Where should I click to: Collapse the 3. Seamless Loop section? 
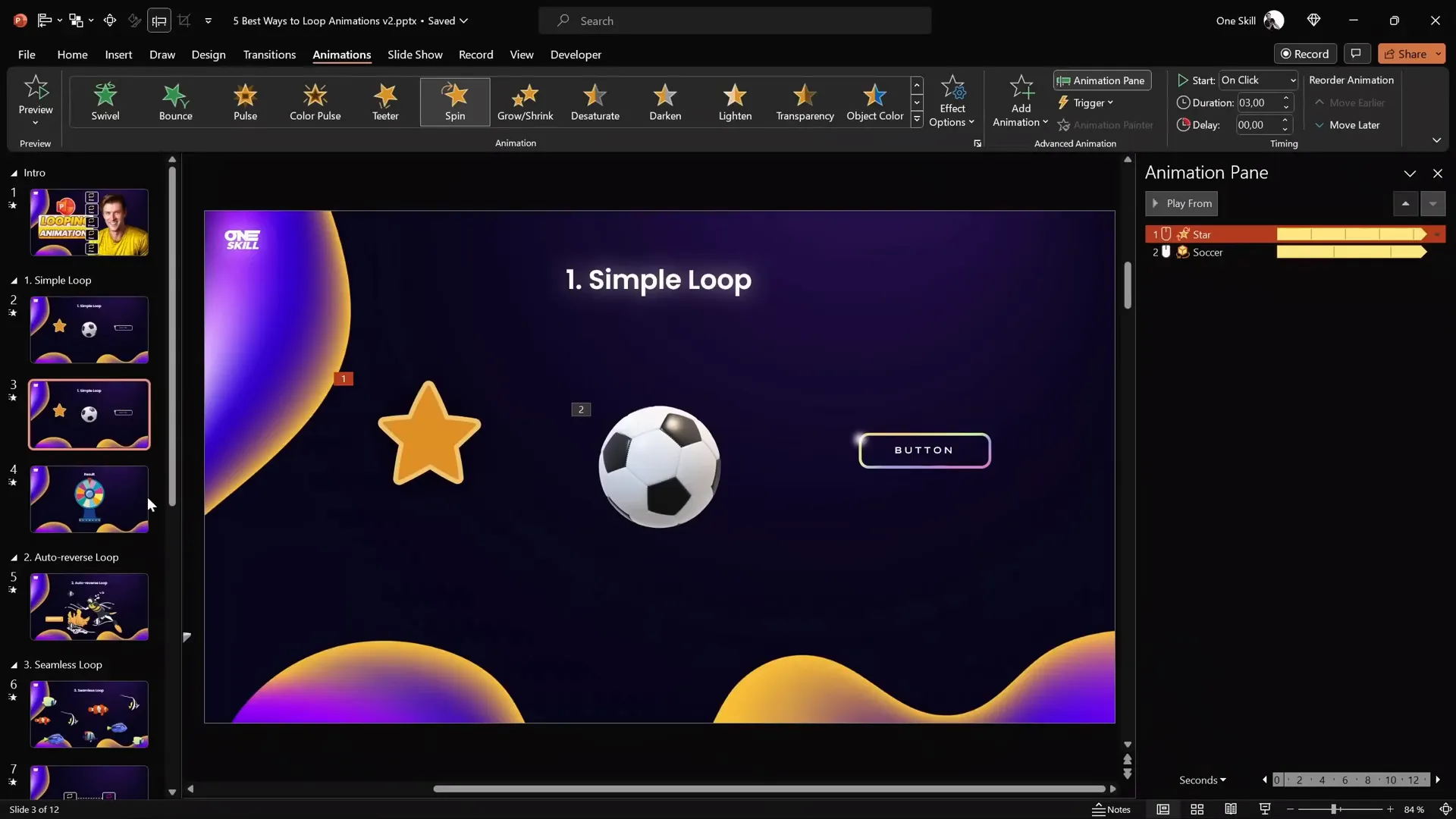[x=14, y=666]
